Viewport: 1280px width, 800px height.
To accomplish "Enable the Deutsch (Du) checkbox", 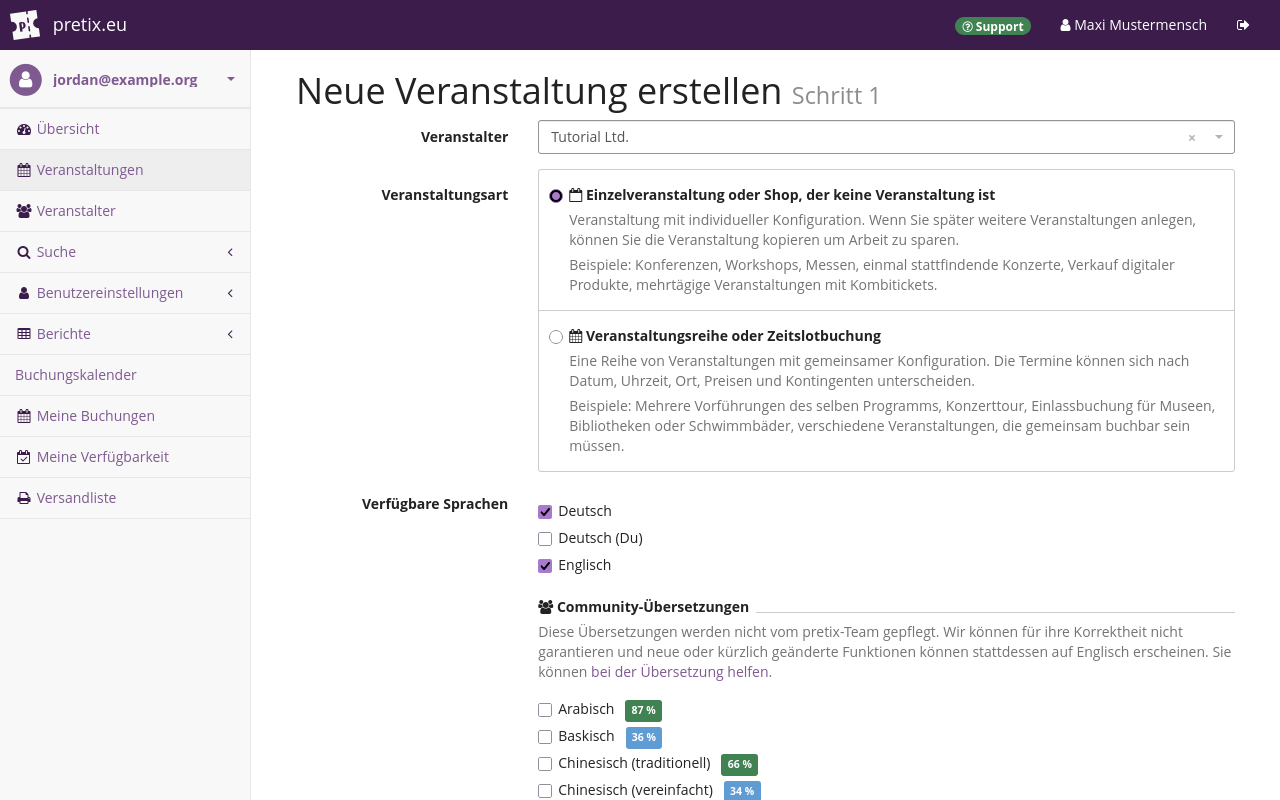I will click(545, 539).
